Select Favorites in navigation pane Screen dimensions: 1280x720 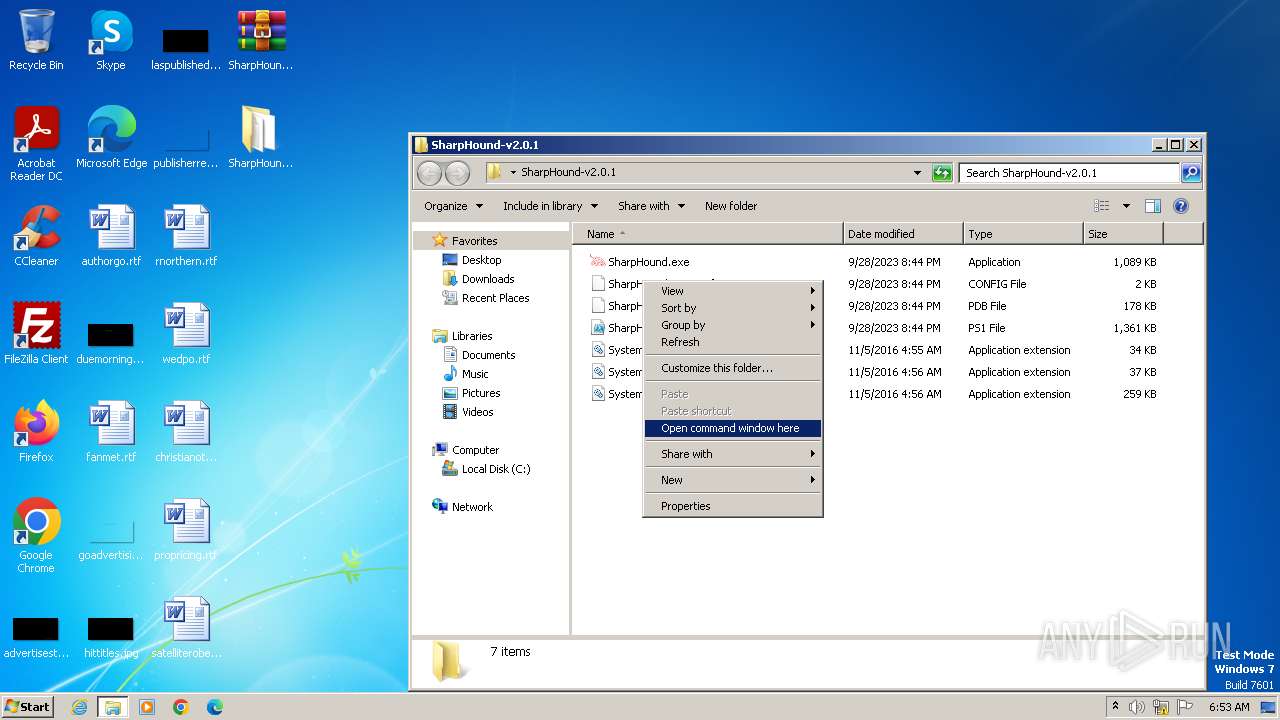(474, 241)
